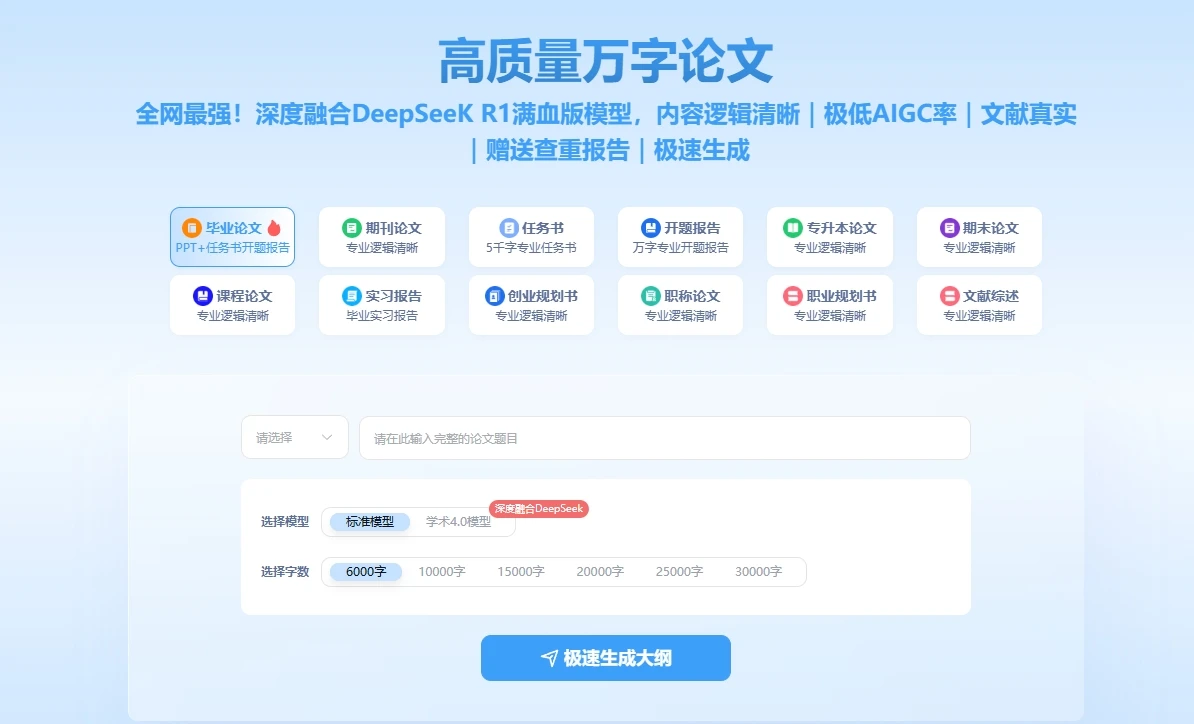Choose 15000字 word count
This screenshot has height=724, width=1194.
521,572
